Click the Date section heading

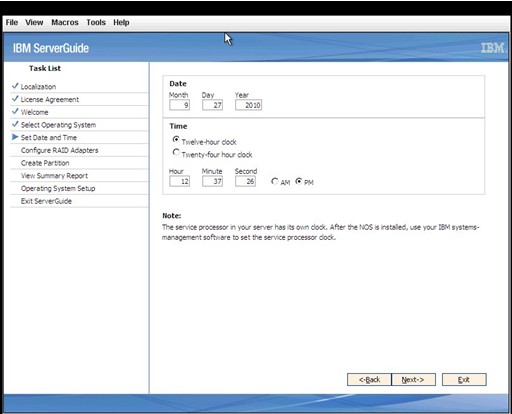tap(178, 83)
